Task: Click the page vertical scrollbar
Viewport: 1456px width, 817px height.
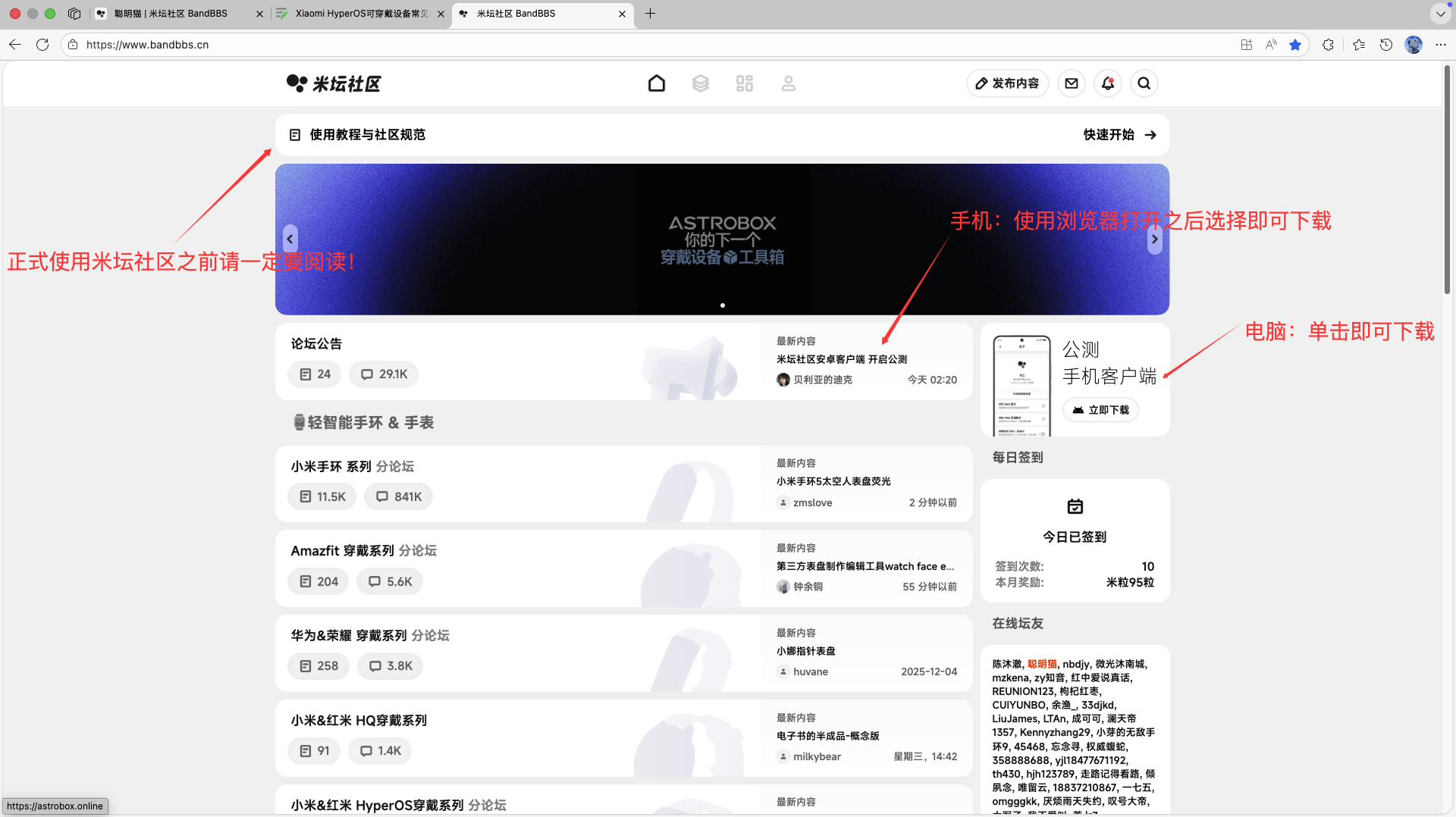Action: tap(1447, 182)
